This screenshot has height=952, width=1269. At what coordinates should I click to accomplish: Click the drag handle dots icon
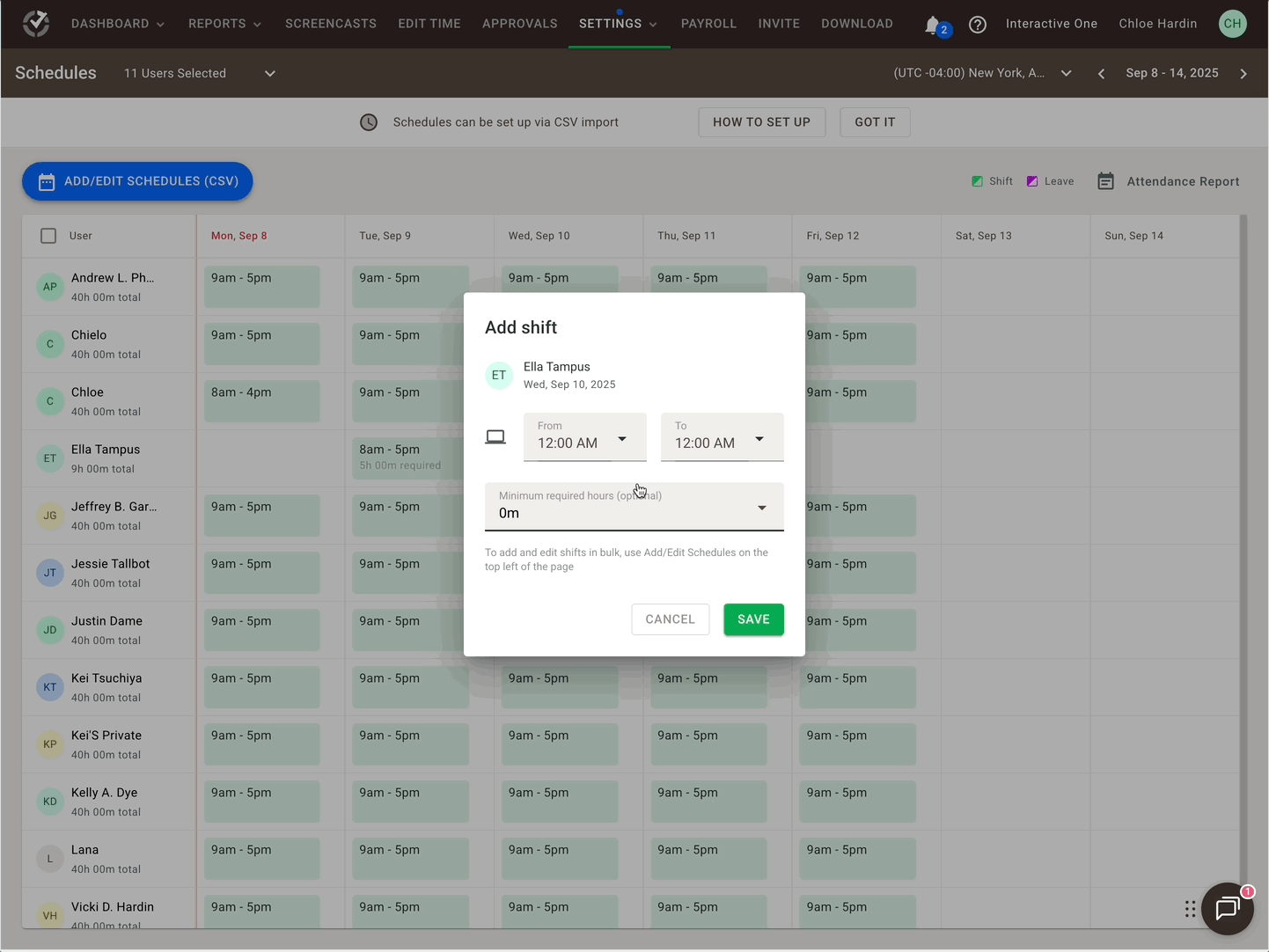pos(1190,909)
